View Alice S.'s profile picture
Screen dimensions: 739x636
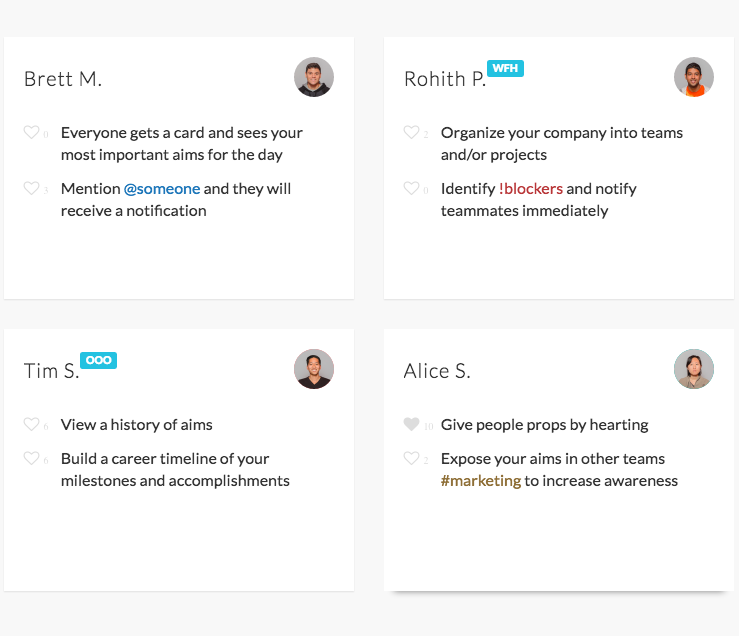[694, 369]
